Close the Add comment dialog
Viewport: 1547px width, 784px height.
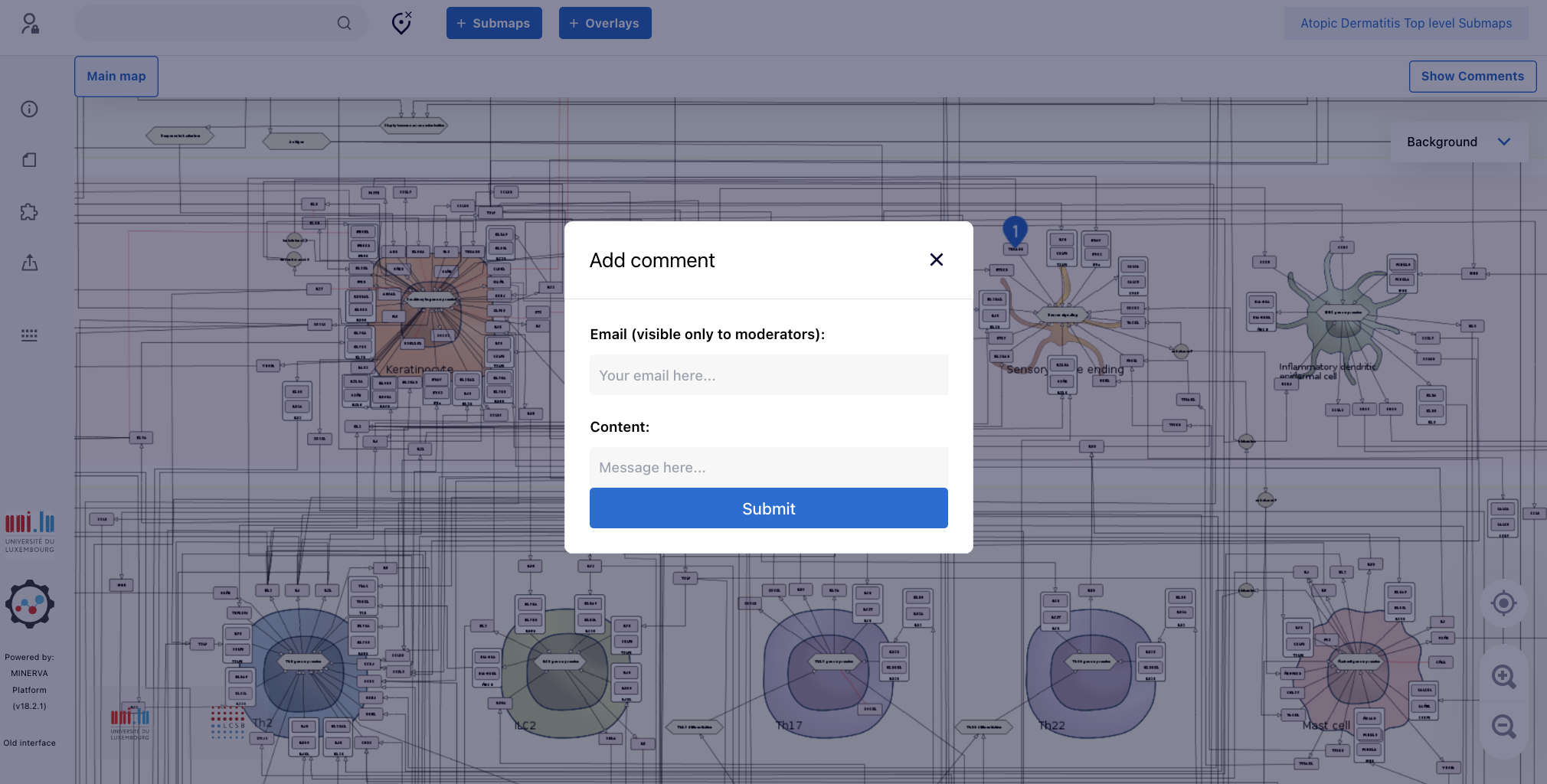[x=936, y=260]
